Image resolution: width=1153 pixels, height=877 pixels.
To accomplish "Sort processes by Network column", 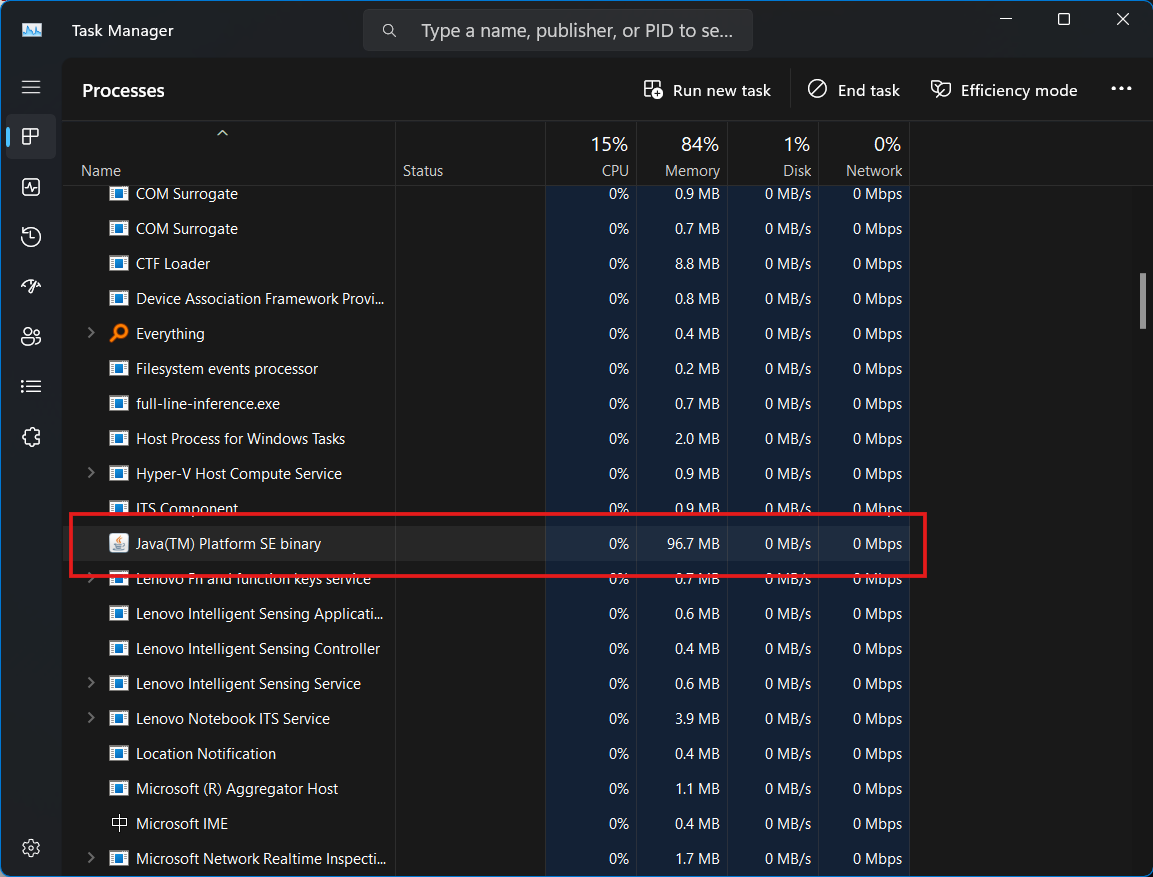I will [865, 154].
